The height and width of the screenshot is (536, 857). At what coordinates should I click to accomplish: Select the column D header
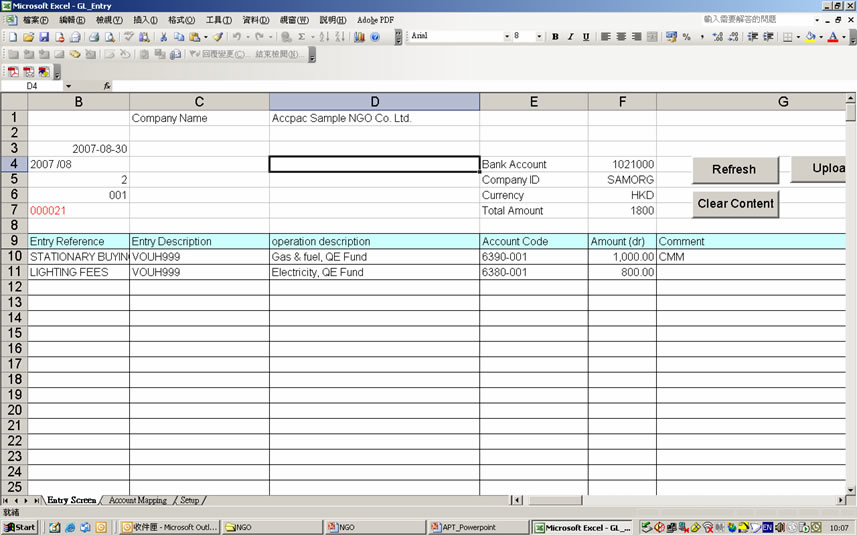pos(374,102)
